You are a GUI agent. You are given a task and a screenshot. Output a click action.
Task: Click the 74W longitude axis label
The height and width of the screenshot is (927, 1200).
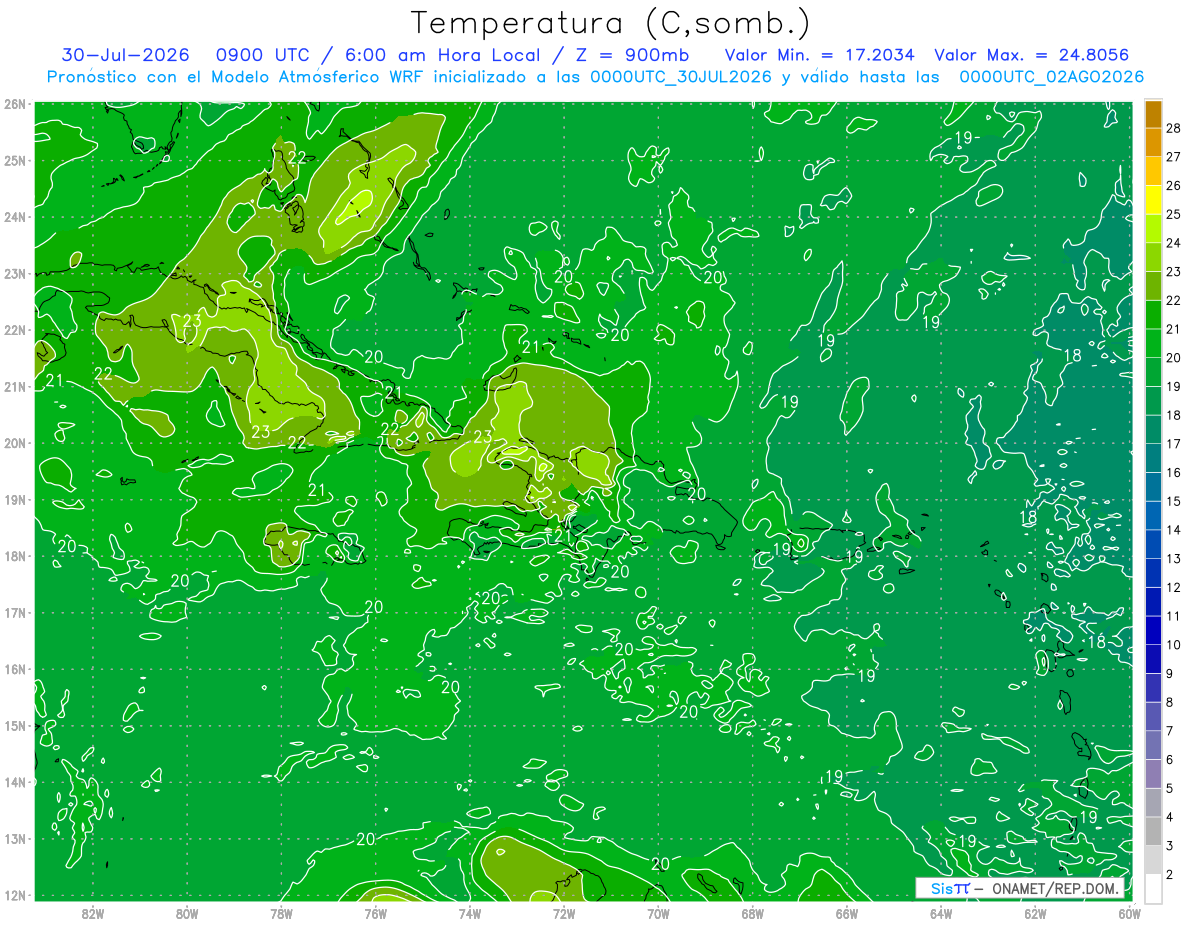pos(470,913)
